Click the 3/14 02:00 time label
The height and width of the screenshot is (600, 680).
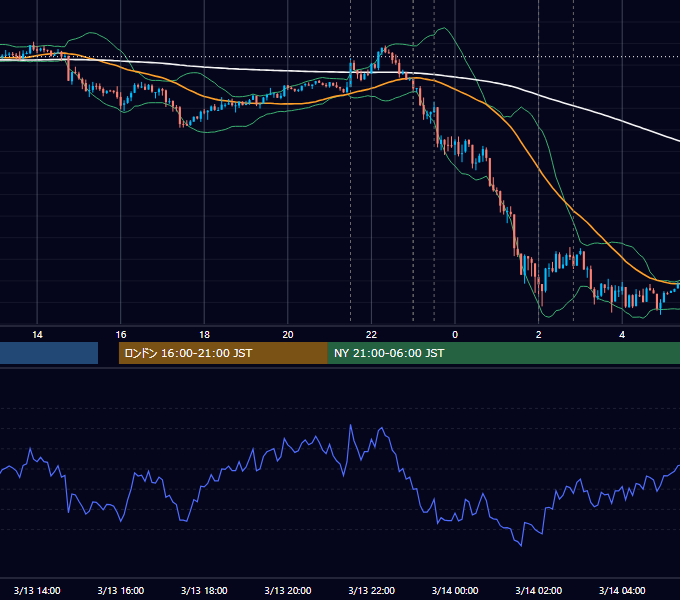539,590
